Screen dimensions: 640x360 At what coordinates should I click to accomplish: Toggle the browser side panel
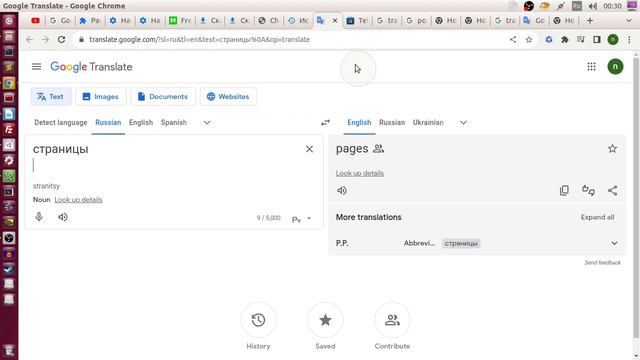pos(597,40)
